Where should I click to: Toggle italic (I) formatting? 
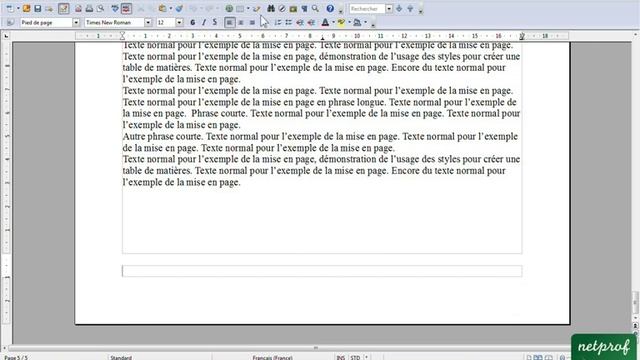pyautogui.click(x=204, y=22)
